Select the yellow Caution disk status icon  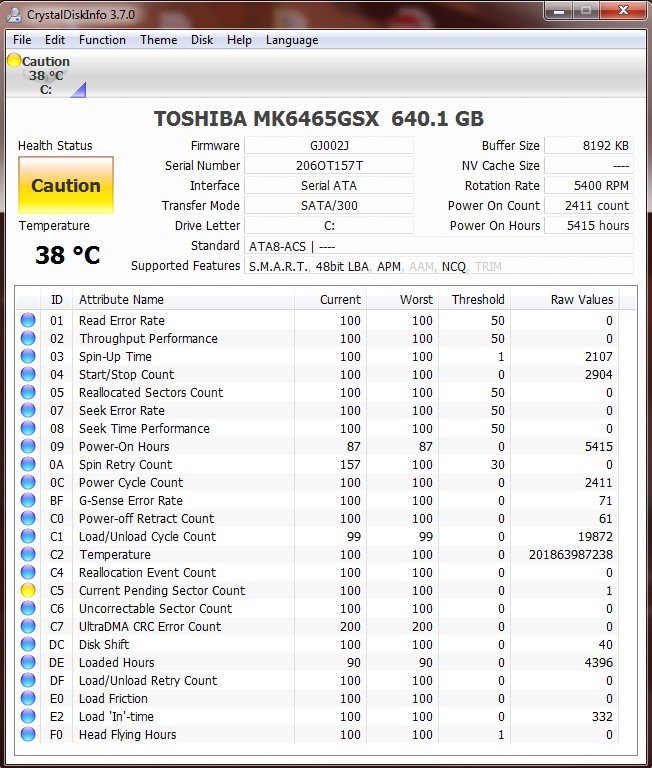pos(14,60)
